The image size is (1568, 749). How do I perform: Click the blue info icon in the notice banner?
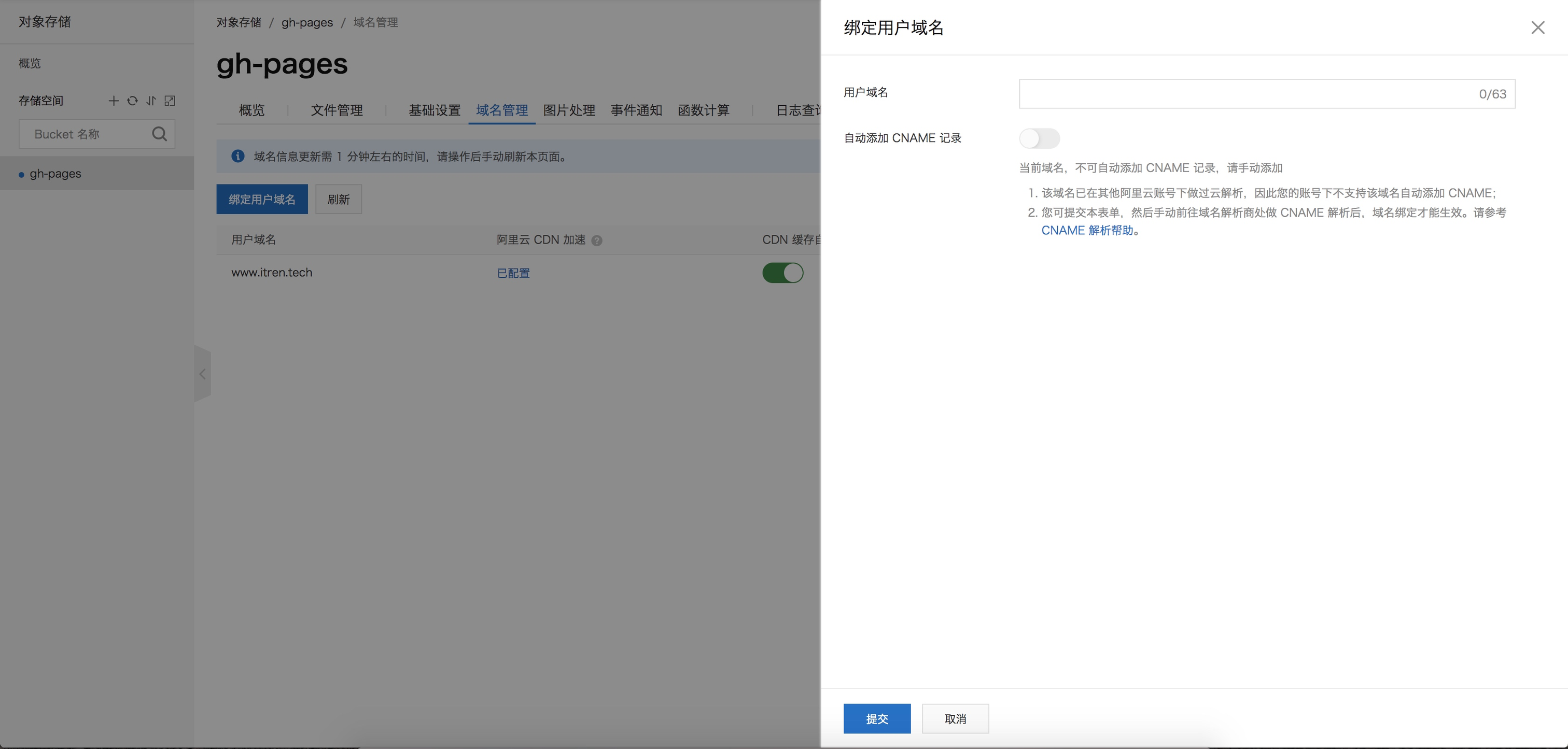click(x=238, y=157)
